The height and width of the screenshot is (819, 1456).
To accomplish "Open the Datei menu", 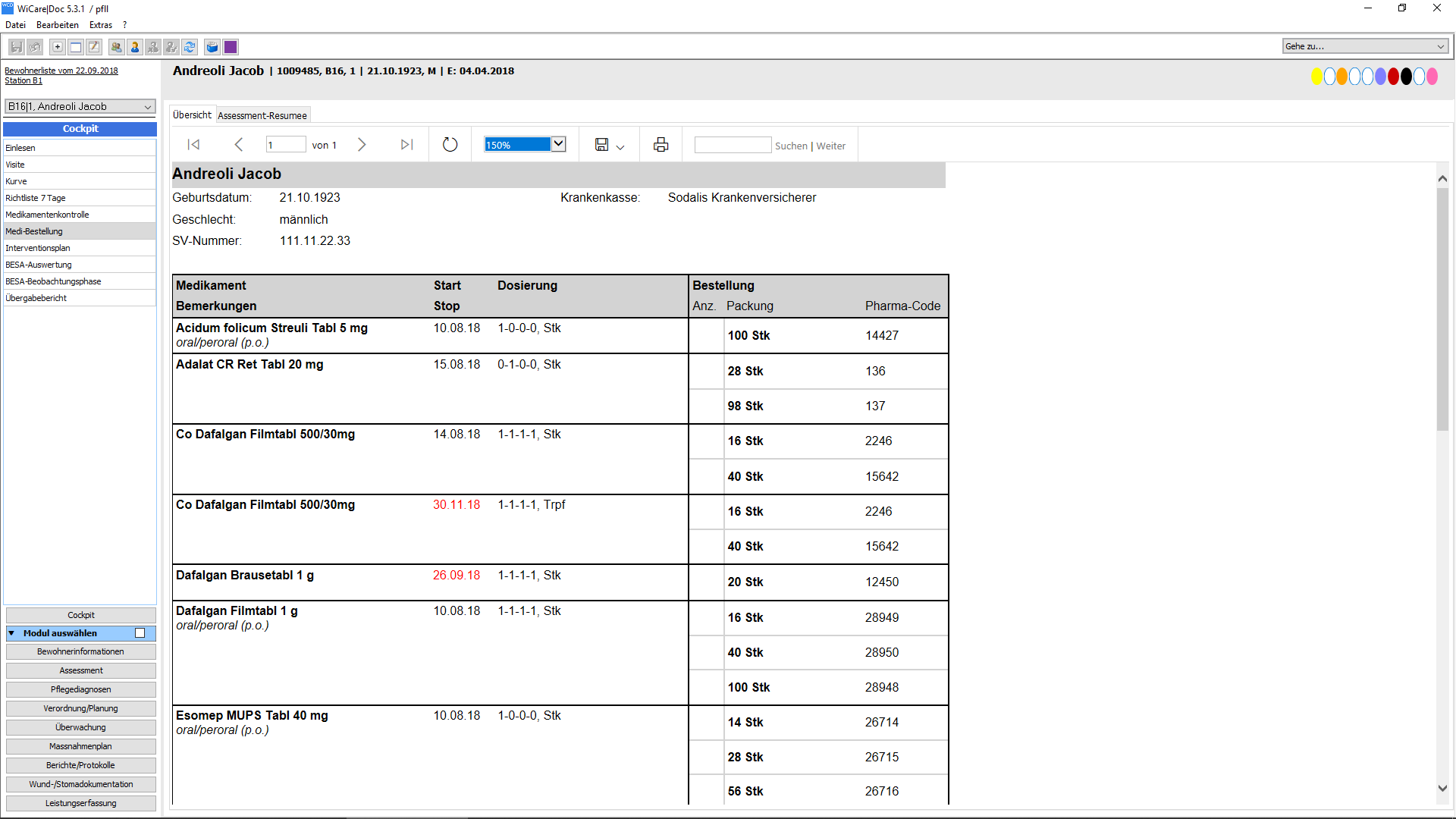I will pos(15,25).
